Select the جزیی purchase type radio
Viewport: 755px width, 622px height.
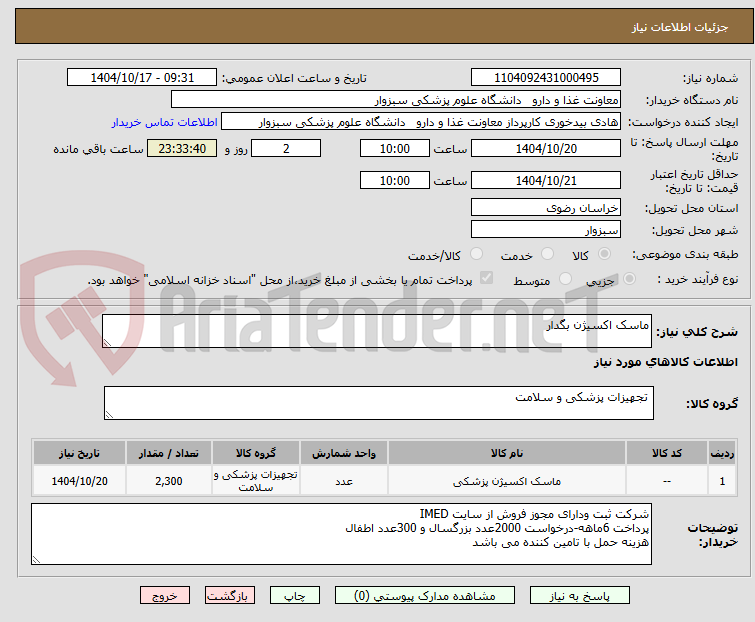629,279
